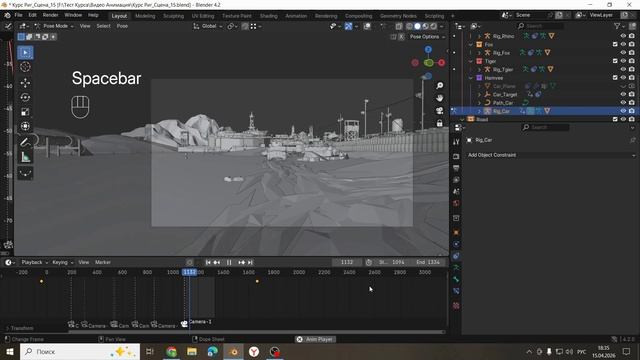The width and height of the screenshot is (640, 360).
Task: Pick the Annotate tool
Action: point(25,142)
